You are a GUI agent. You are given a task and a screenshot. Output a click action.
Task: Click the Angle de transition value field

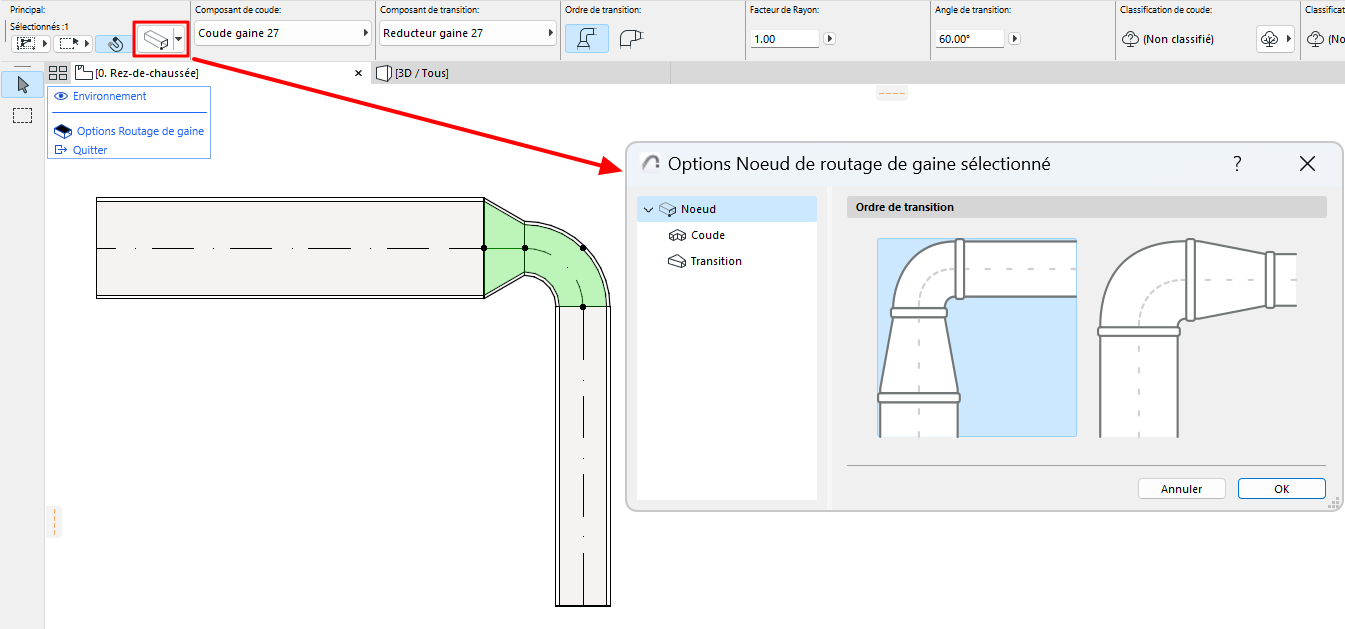click(970, 39)
